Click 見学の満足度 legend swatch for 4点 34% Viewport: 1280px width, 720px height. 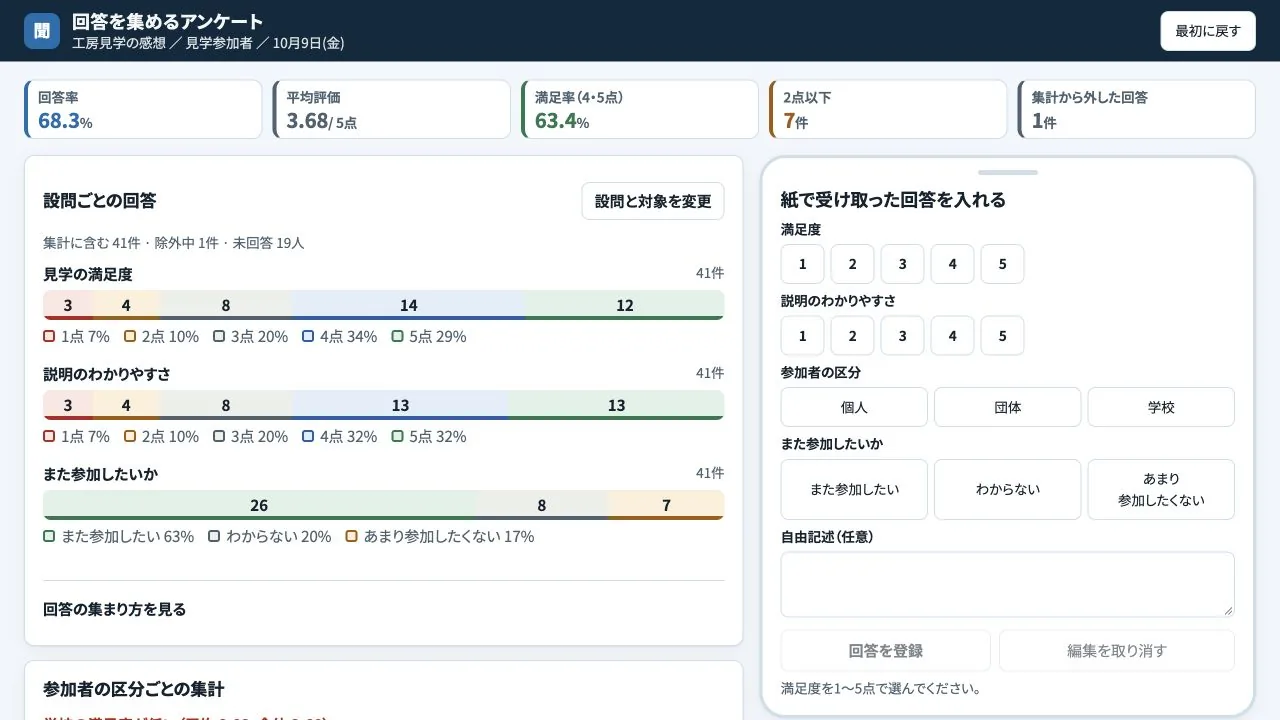(308, 337)
